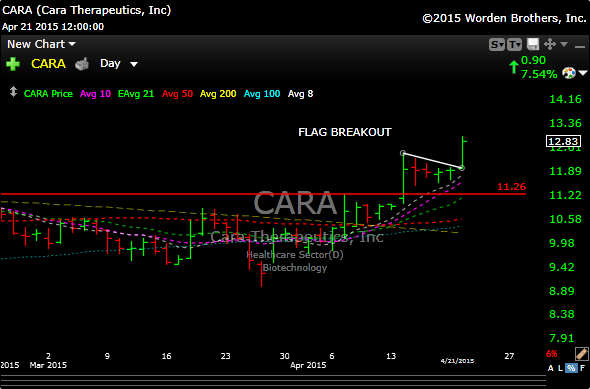Open the dropdown arrow beside color palette

(x=583, y=73)
